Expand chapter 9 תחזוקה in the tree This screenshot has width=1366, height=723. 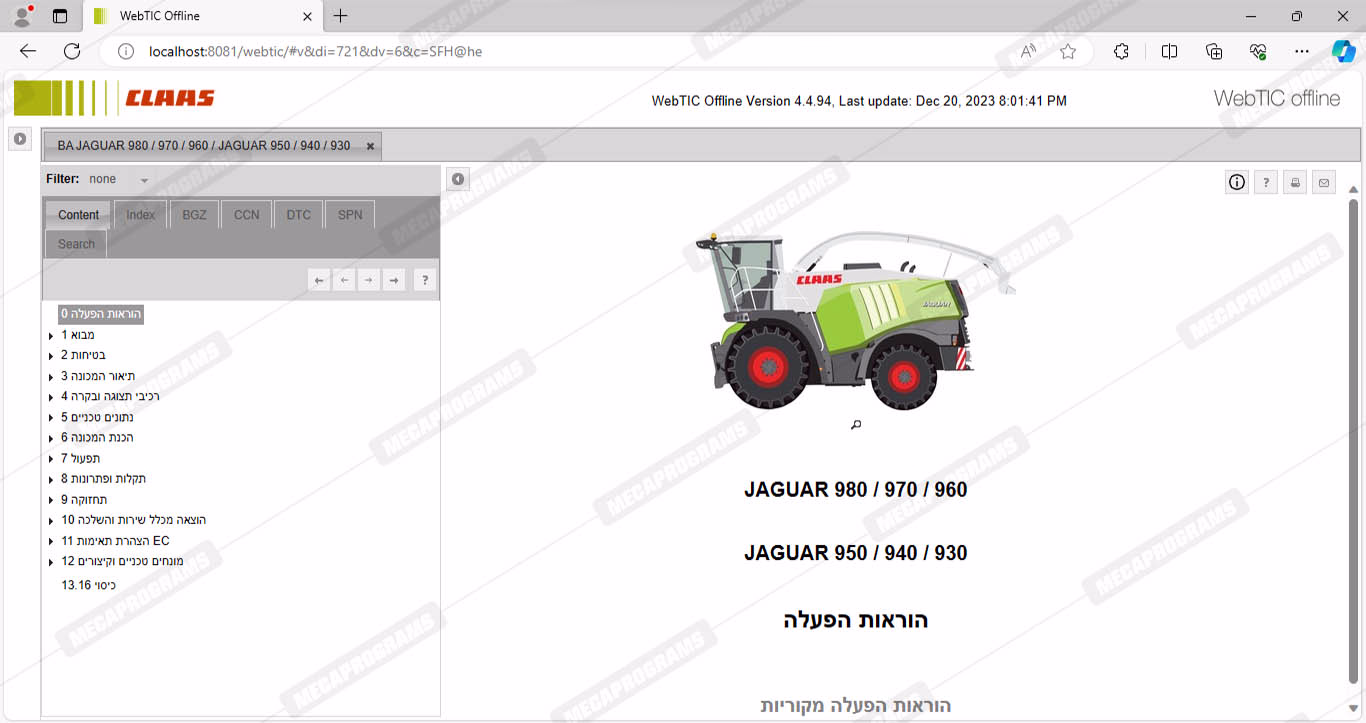click(51, 500)
